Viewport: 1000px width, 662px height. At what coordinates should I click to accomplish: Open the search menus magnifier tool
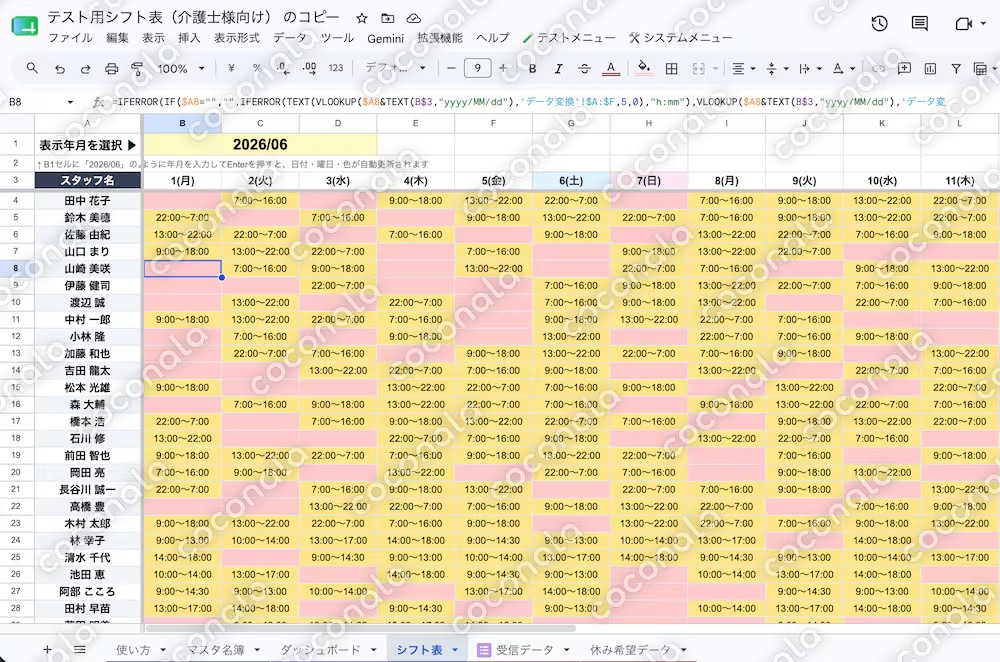32,68
